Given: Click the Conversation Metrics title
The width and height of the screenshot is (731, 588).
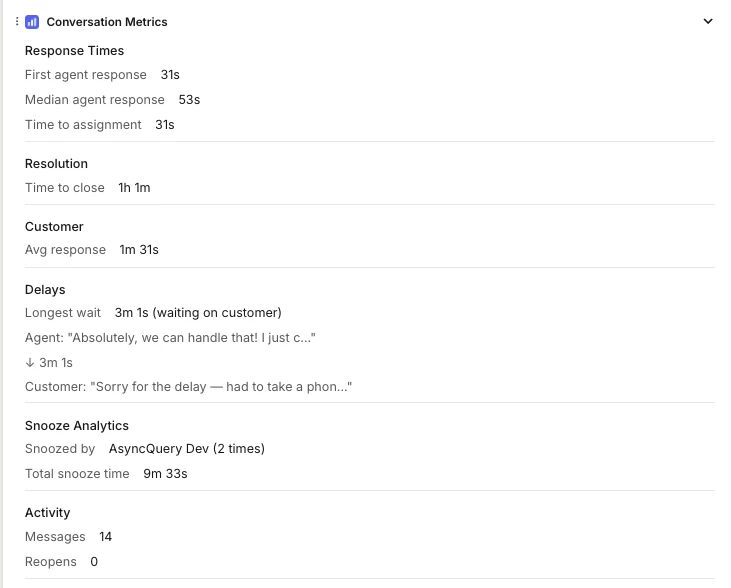Looking at the screenshot, I should tap(107, 21).
